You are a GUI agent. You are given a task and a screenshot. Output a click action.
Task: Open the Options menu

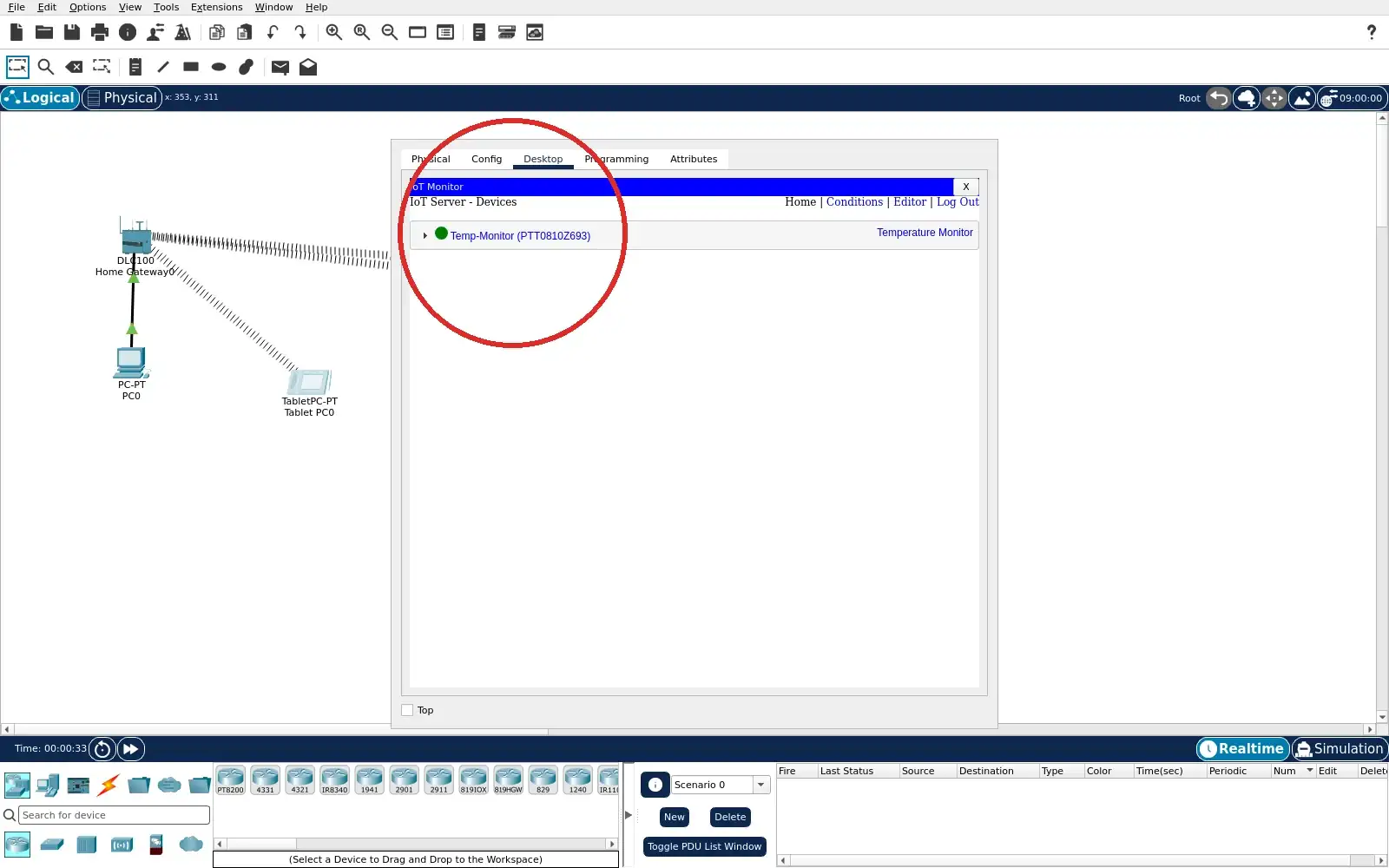click(88, 7)
